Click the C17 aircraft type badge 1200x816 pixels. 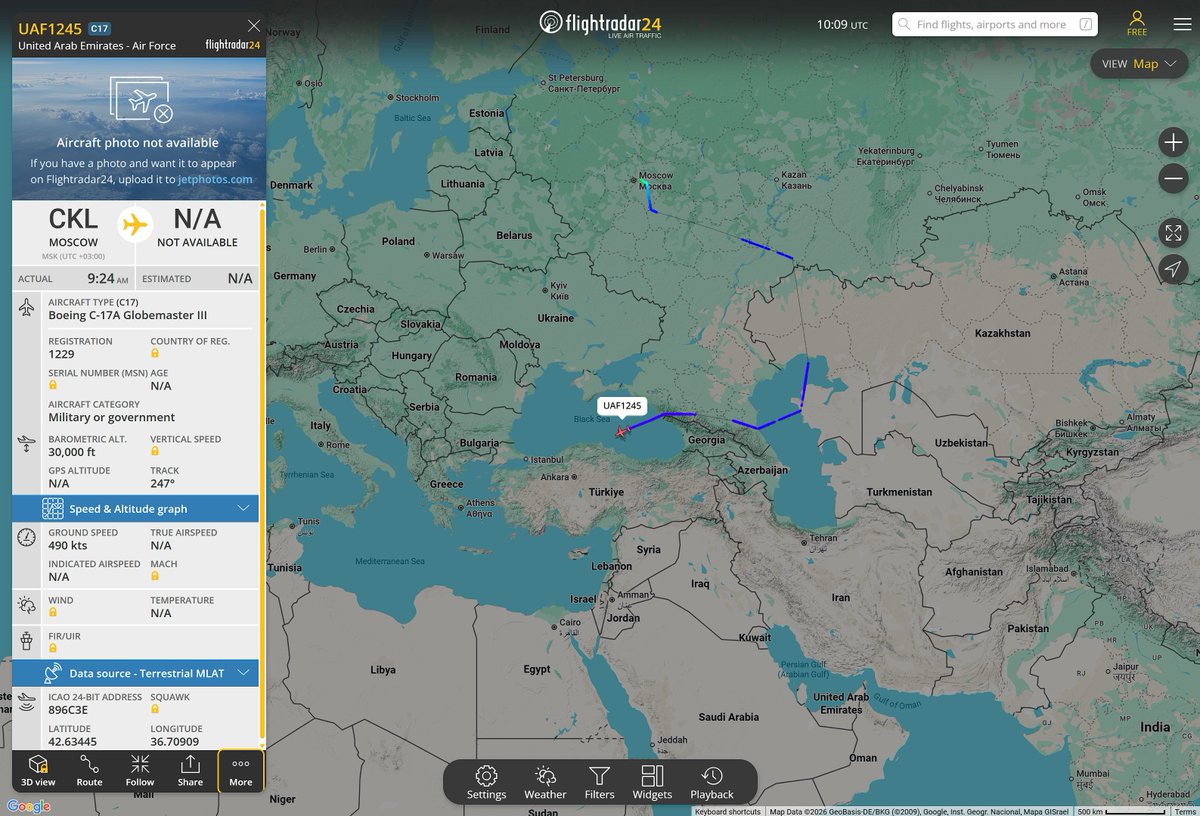(x=100, y=29)
